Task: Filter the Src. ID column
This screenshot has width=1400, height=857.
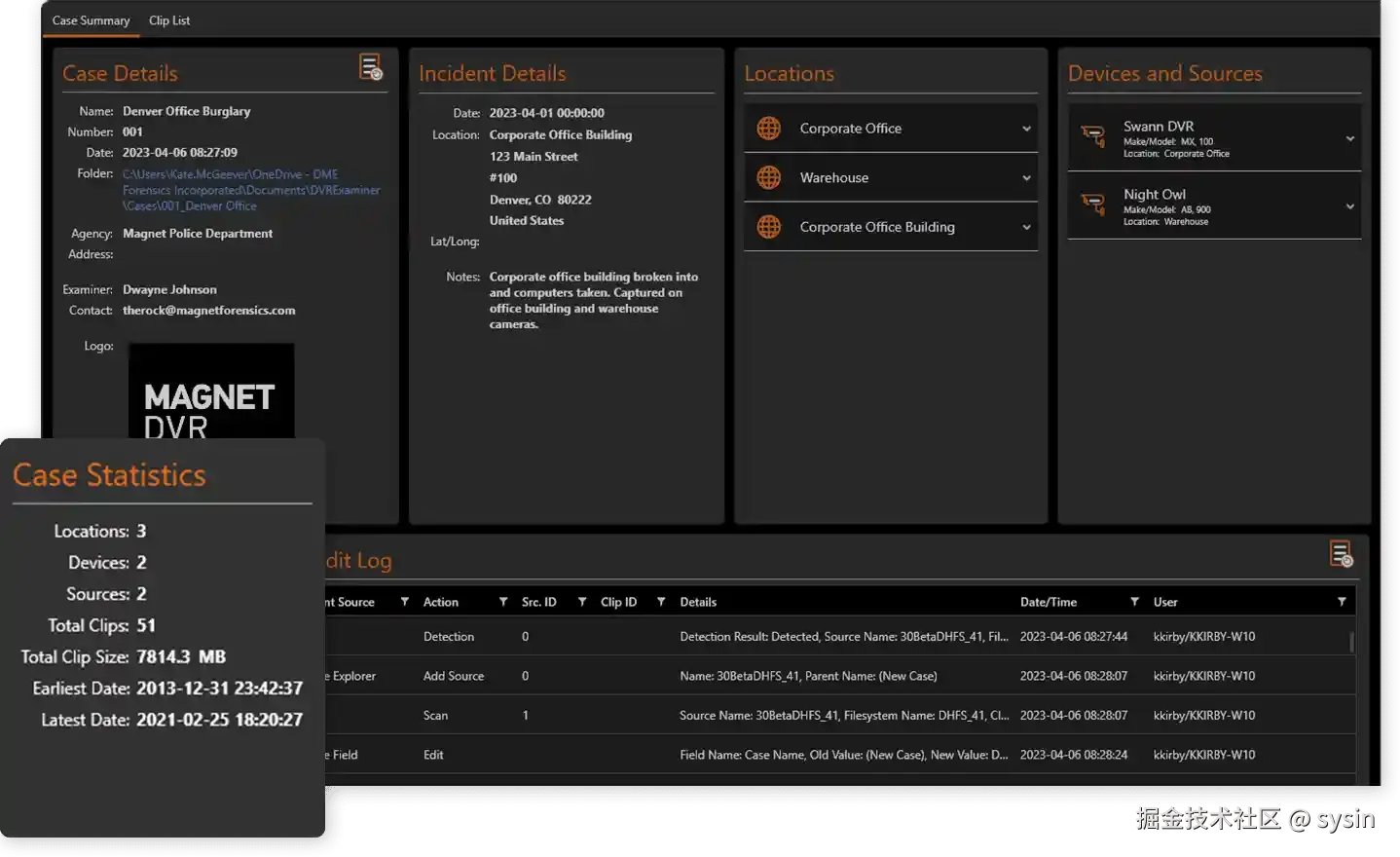Action: [x=582, y=602]
